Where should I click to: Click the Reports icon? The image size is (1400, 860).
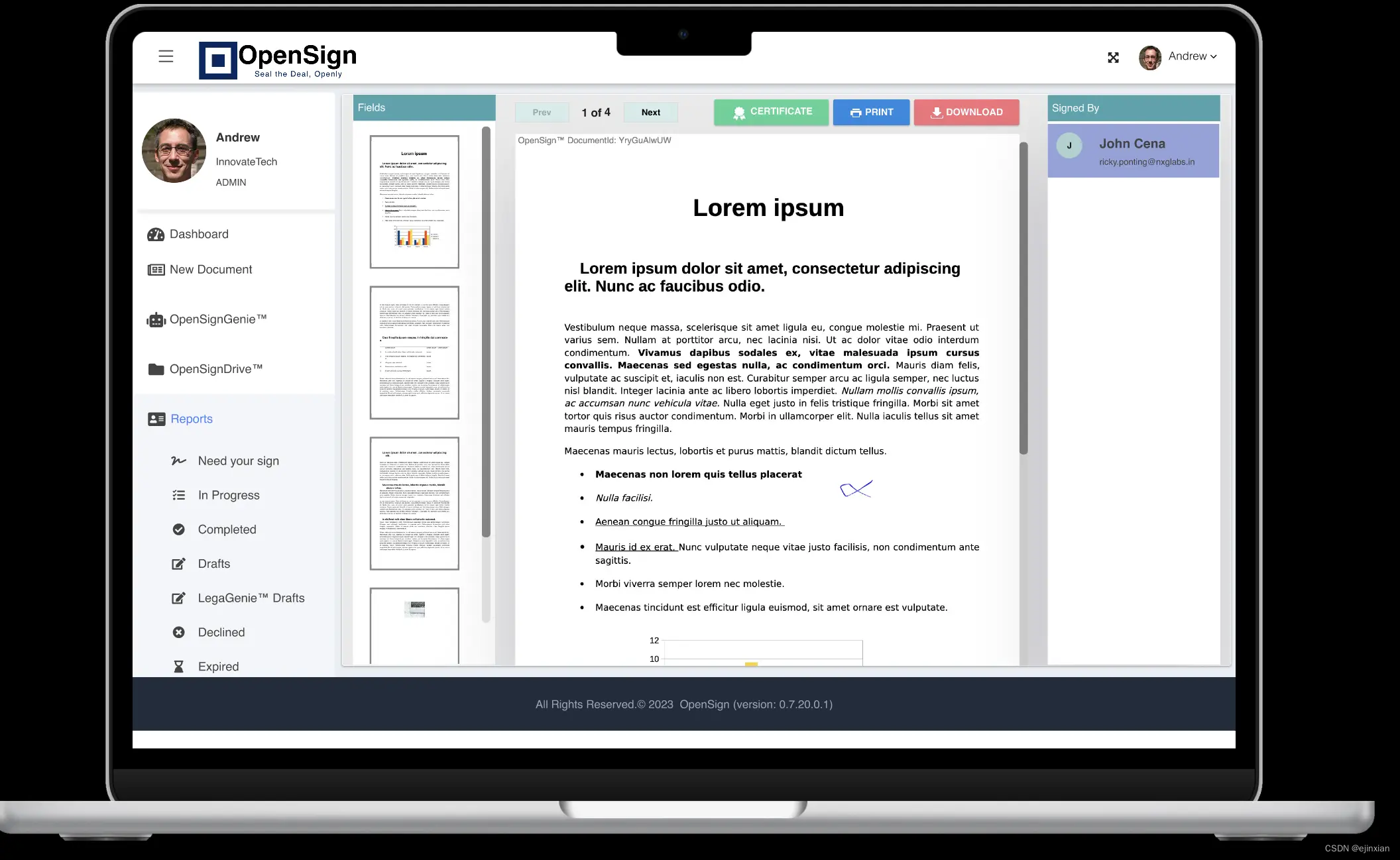click(x=156, y=418)
